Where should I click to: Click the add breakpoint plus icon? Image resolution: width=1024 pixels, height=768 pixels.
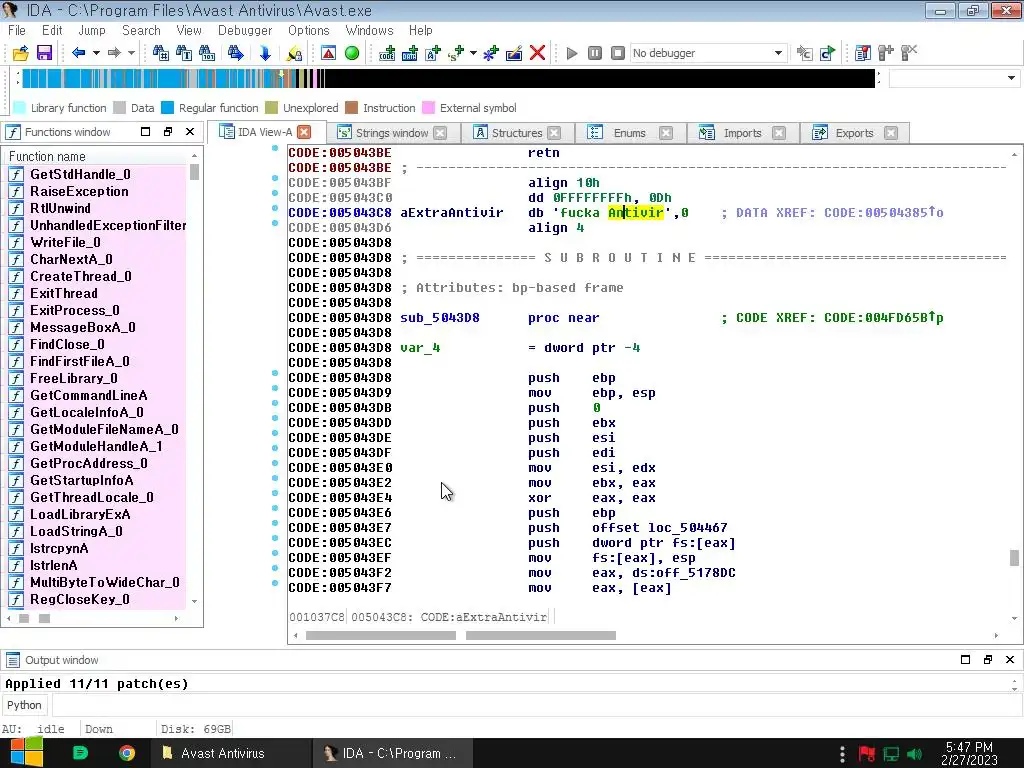point(886,53)
